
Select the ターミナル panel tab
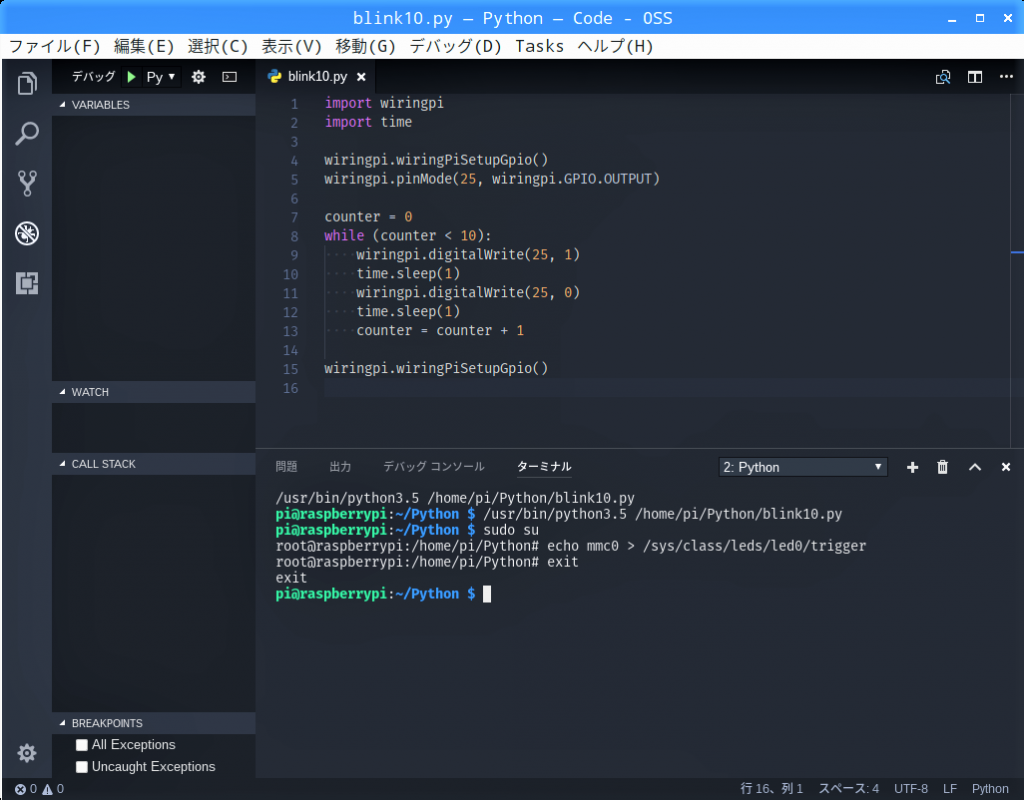point(544,466)
